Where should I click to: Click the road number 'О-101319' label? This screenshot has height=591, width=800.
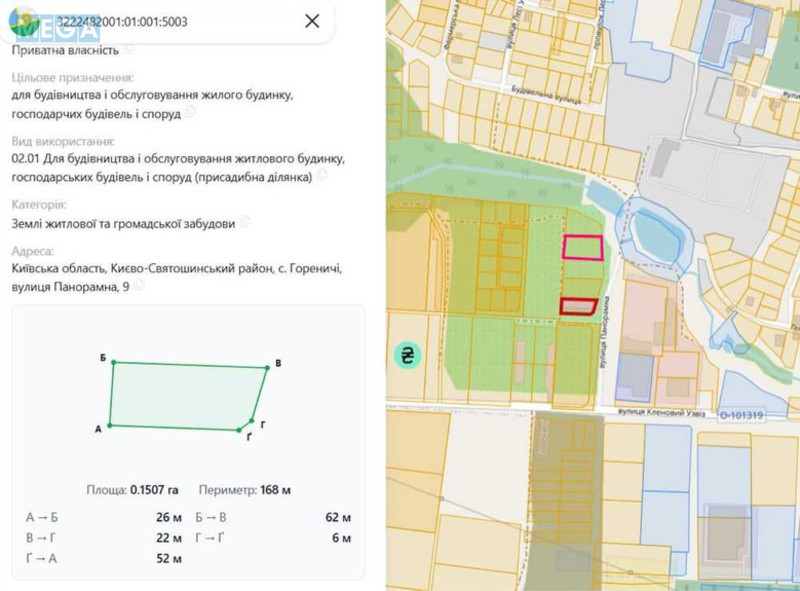742,415
